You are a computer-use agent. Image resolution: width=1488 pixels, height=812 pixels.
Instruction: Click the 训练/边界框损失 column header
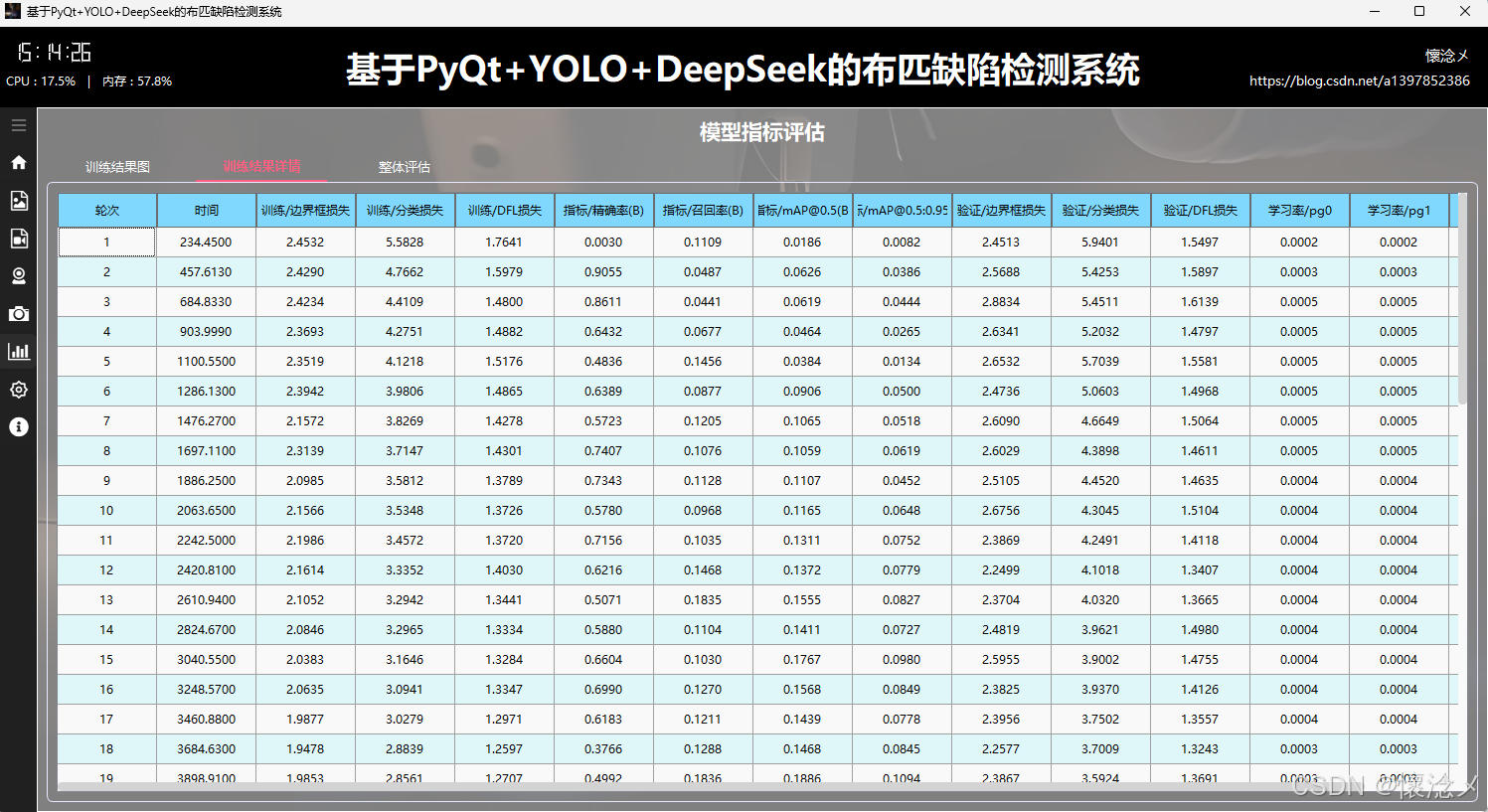[x=306, y=211]
